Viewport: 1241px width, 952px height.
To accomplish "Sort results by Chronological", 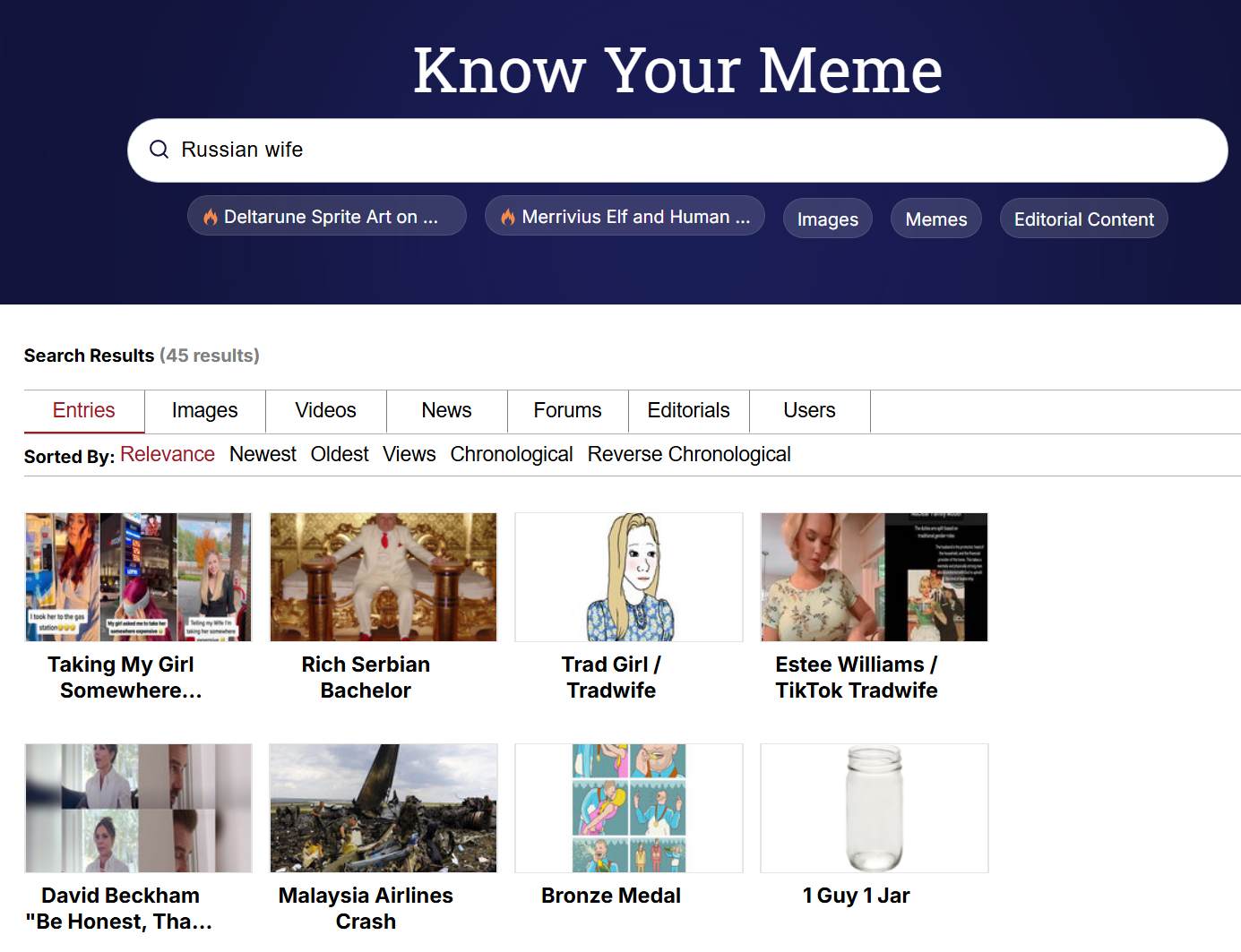I will [512, 455].
